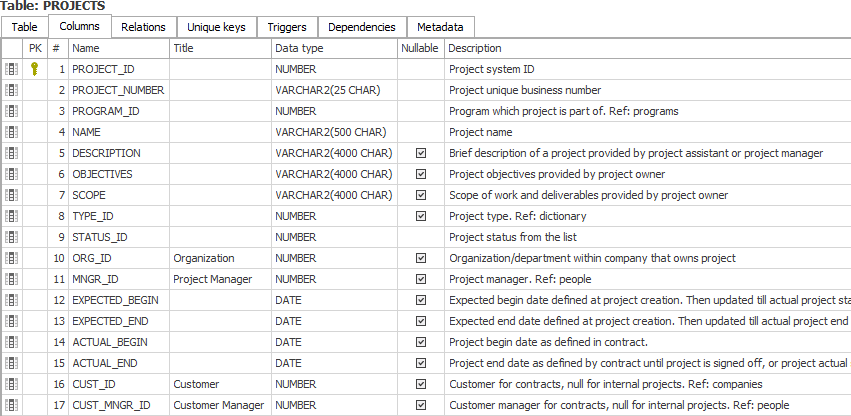
Task: Click the Nullable column header
Action: [420, 48]
